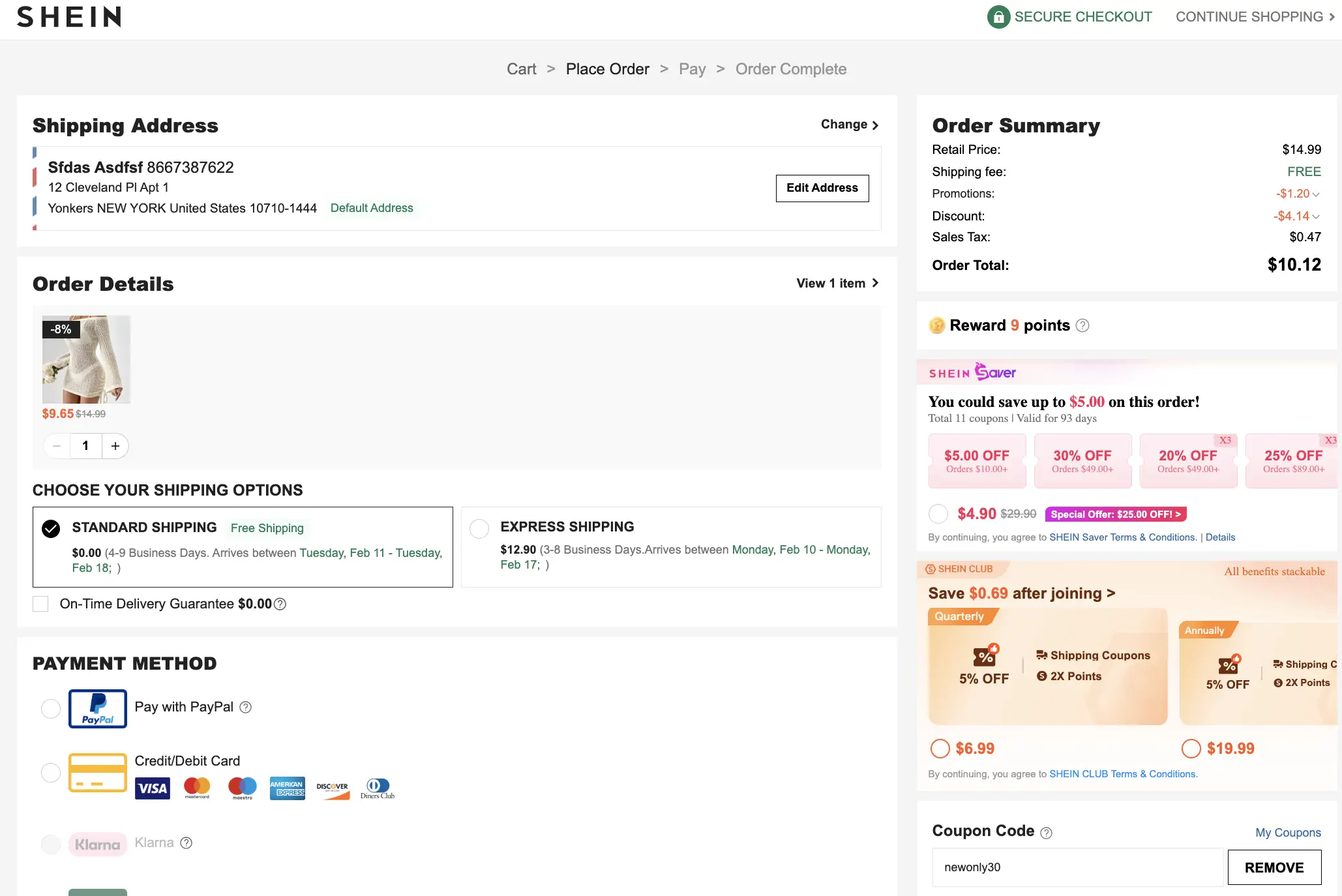Click the coupon code input field
Screen dimensions: 1342x896
point(1077,867)
